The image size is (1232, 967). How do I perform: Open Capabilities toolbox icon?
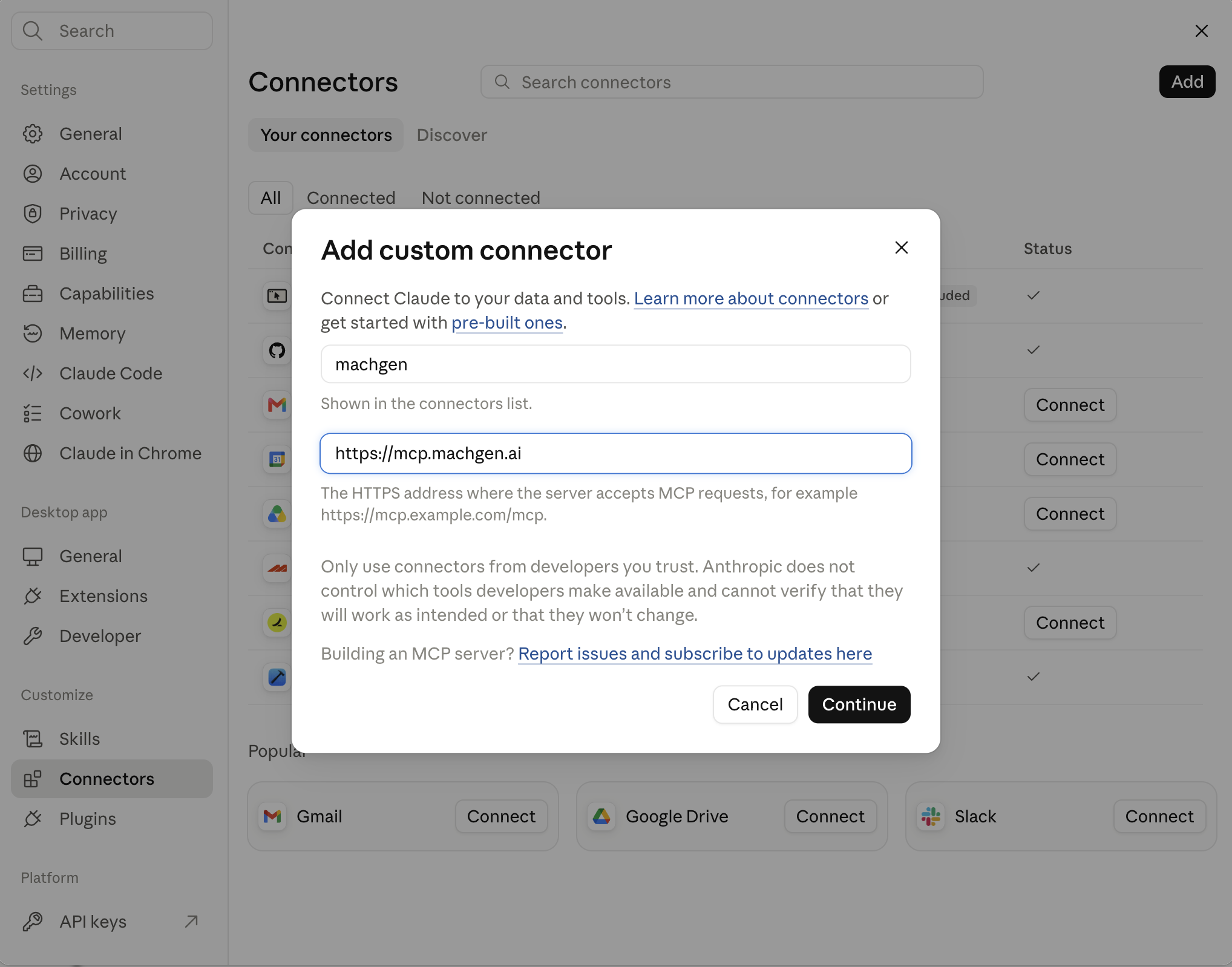33,293
